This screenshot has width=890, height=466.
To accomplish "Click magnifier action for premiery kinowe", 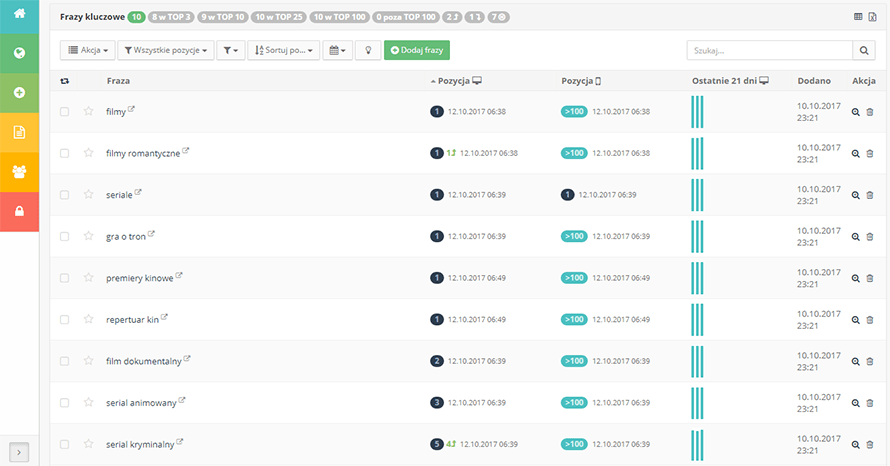I will point(855,279).
